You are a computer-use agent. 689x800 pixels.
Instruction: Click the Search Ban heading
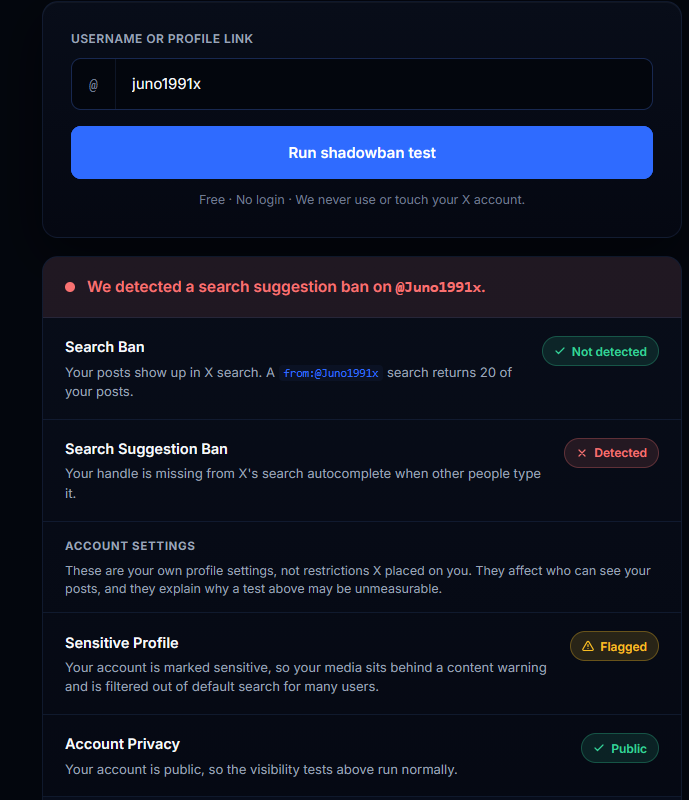pyautogui.click(x=105, y=347)
